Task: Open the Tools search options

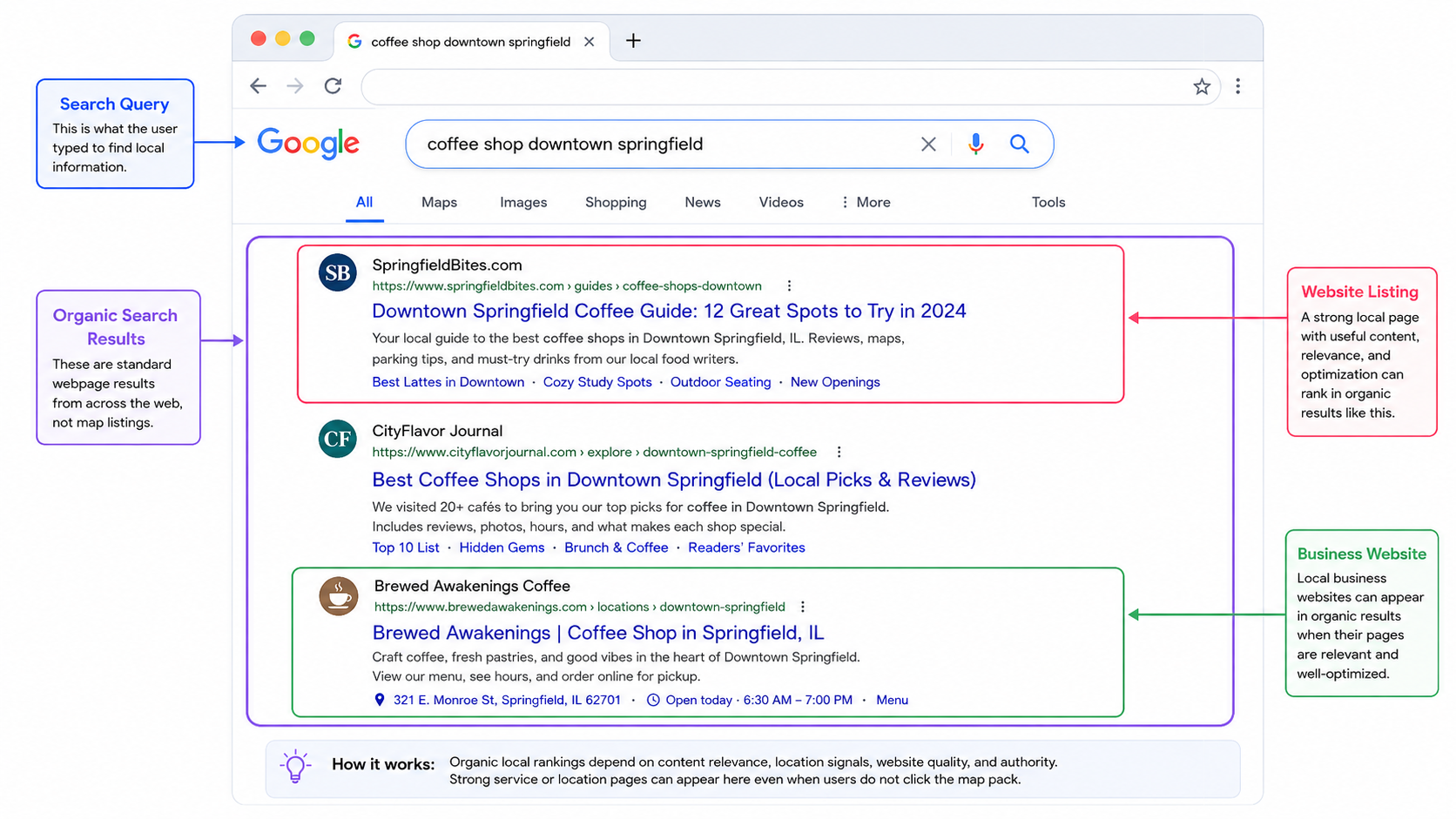Action: point(1048,203)
